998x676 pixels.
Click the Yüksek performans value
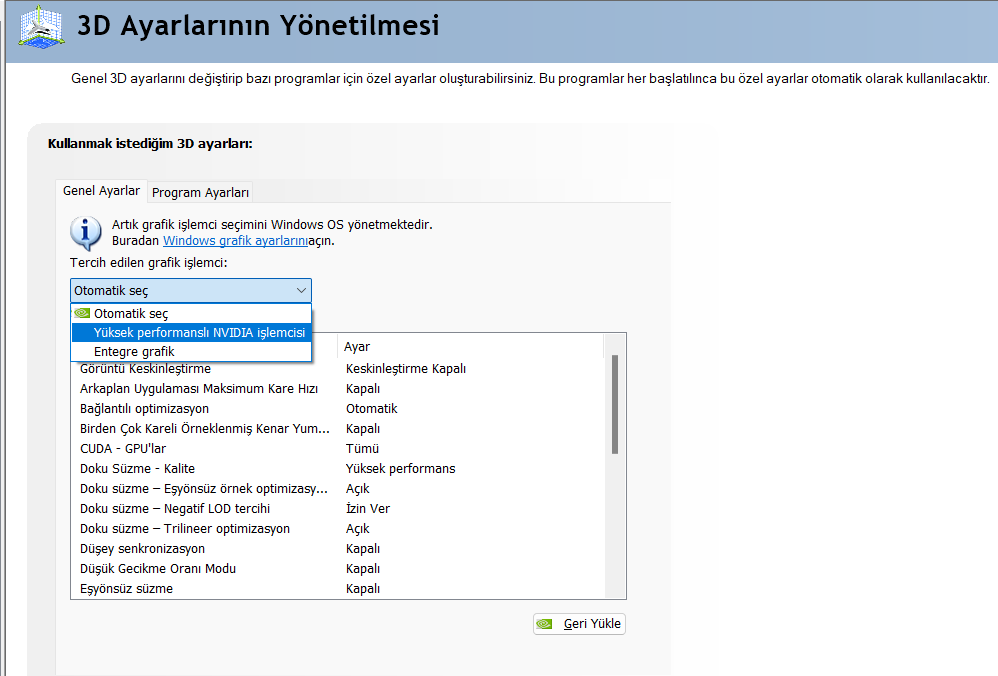pos(400,468)
